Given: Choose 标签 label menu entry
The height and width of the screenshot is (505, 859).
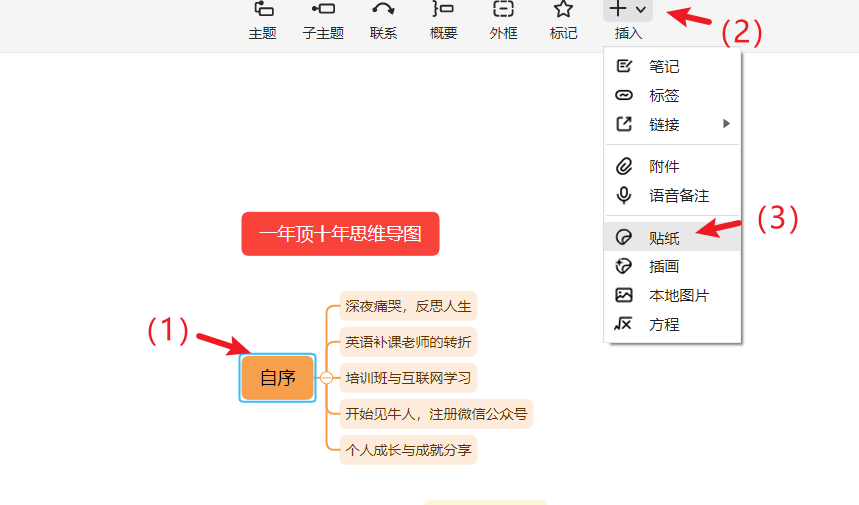Looking at the screenshot, I should (664, 96).
